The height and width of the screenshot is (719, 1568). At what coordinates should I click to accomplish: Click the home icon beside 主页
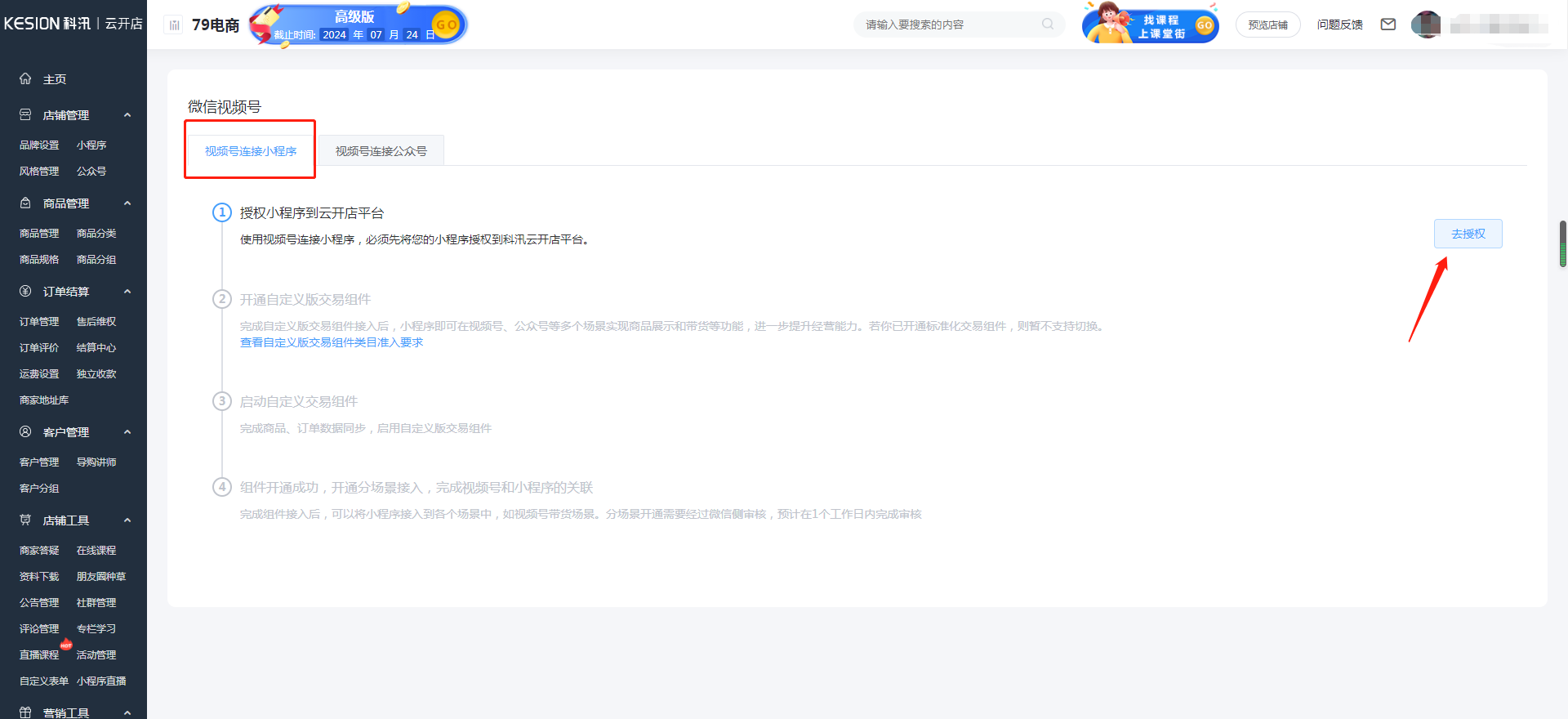(25, 78)
